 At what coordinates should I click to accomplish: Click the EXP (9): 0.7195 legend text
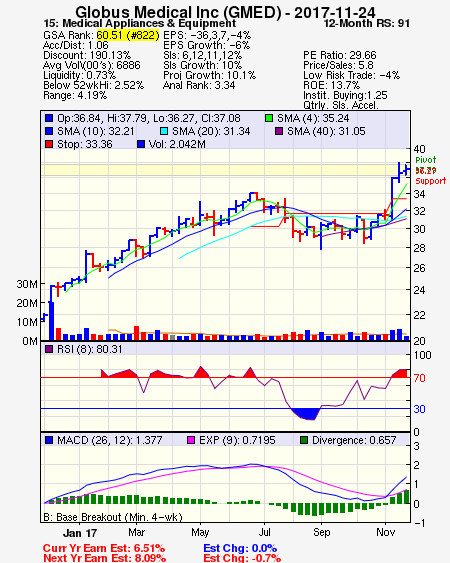[237, 440]
